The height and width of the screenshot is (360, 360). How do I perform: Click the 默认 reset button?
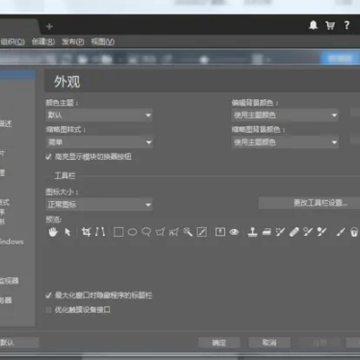[19, 343]
